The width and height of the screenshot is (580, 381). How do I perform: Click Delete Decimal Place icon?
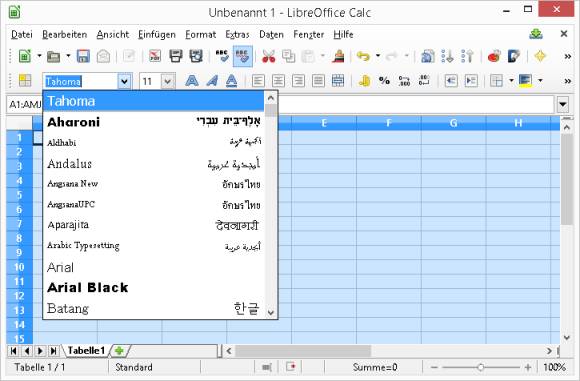coord(424,81)
